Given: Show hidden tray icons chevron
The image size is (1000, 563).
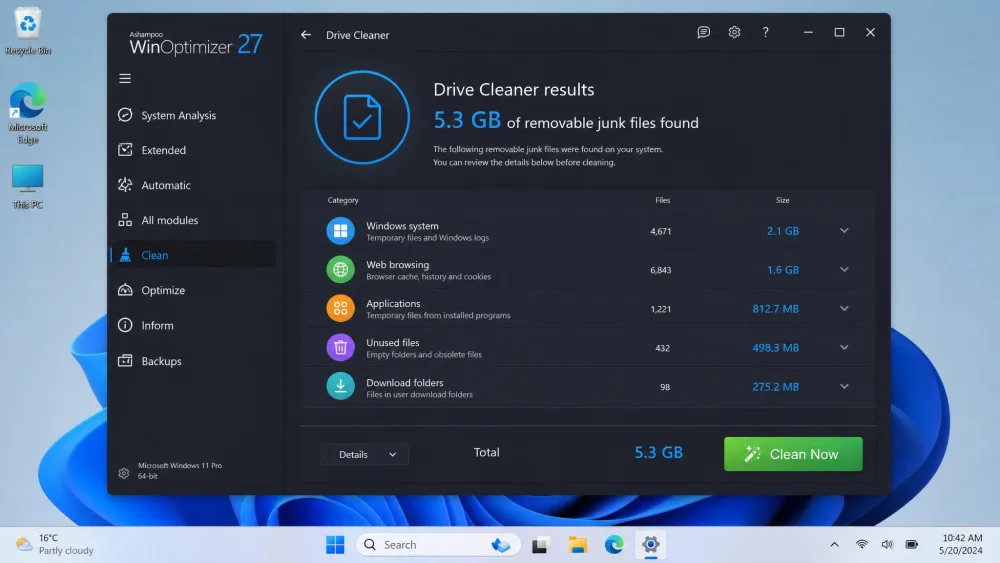Looking at the screenshot, I should click(834, 545).
